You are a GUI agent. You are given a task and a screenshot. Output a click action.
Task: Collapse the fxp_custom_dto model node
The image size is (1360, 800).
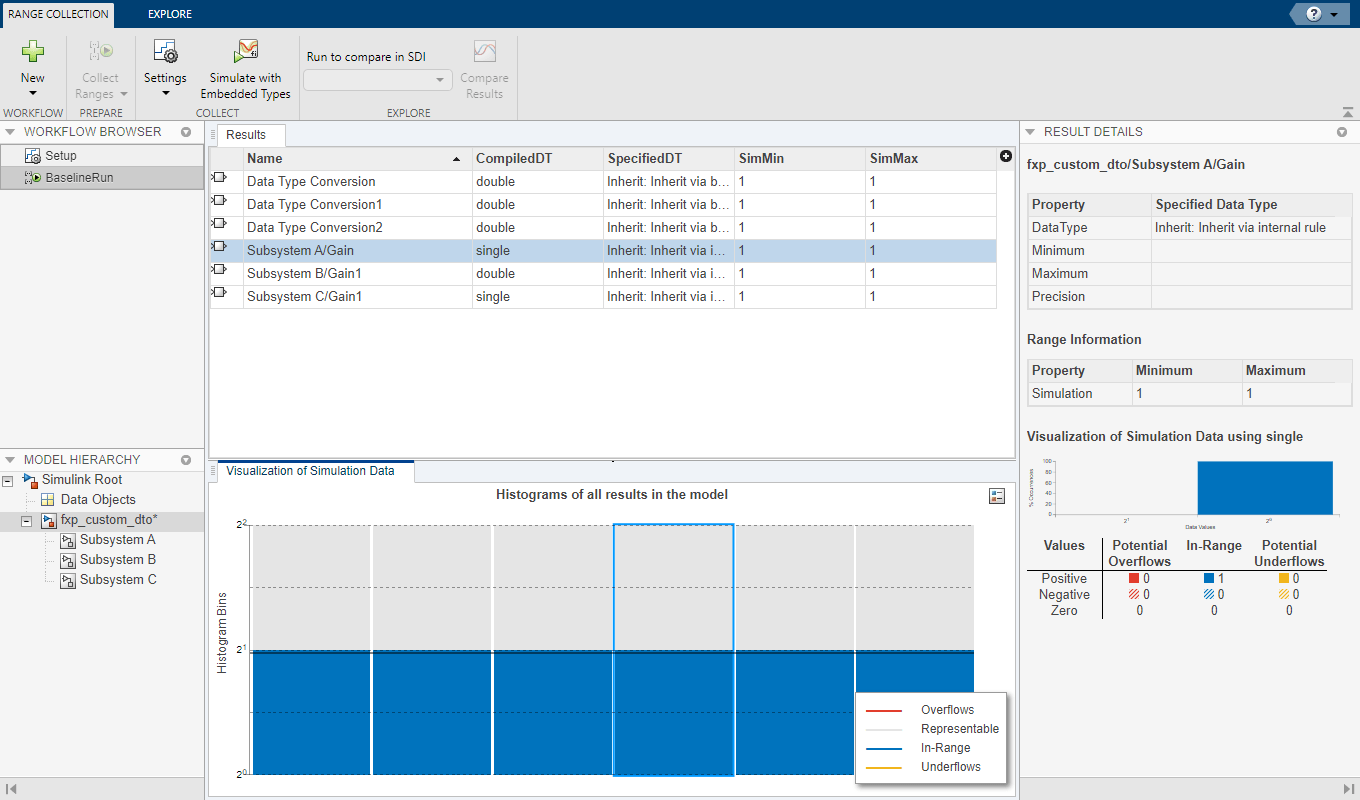click(x=28, y=521)
